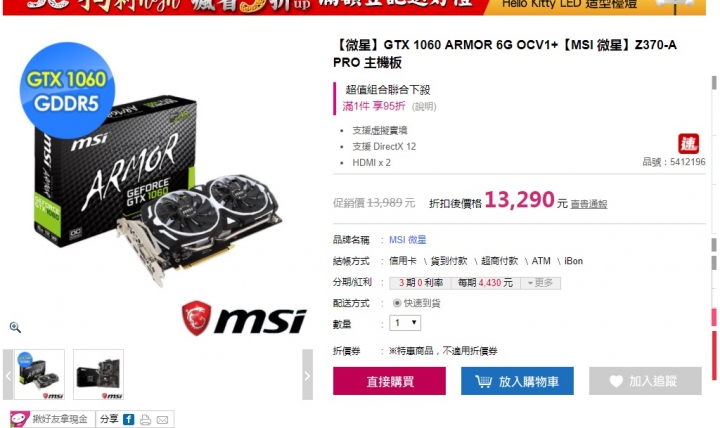Click the 加入追蹤 wishlist button
This screenshot has height=428, width=720.
pos(645,381)
